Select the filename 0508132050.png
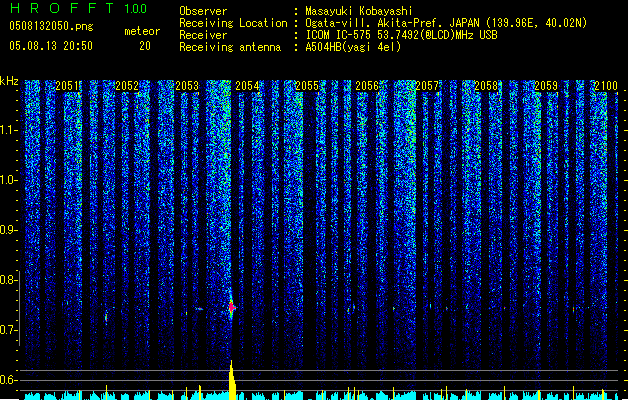 (51, 26)
